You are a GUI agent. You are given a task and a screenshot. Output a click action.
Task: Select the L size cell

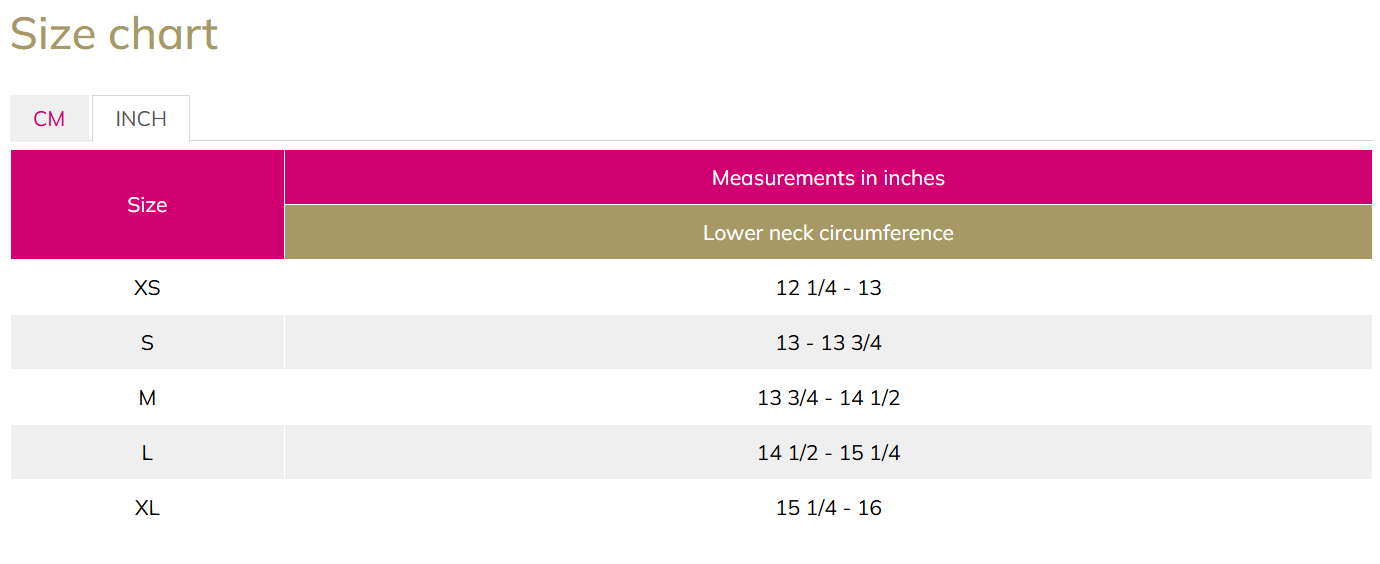coord(147,453)
